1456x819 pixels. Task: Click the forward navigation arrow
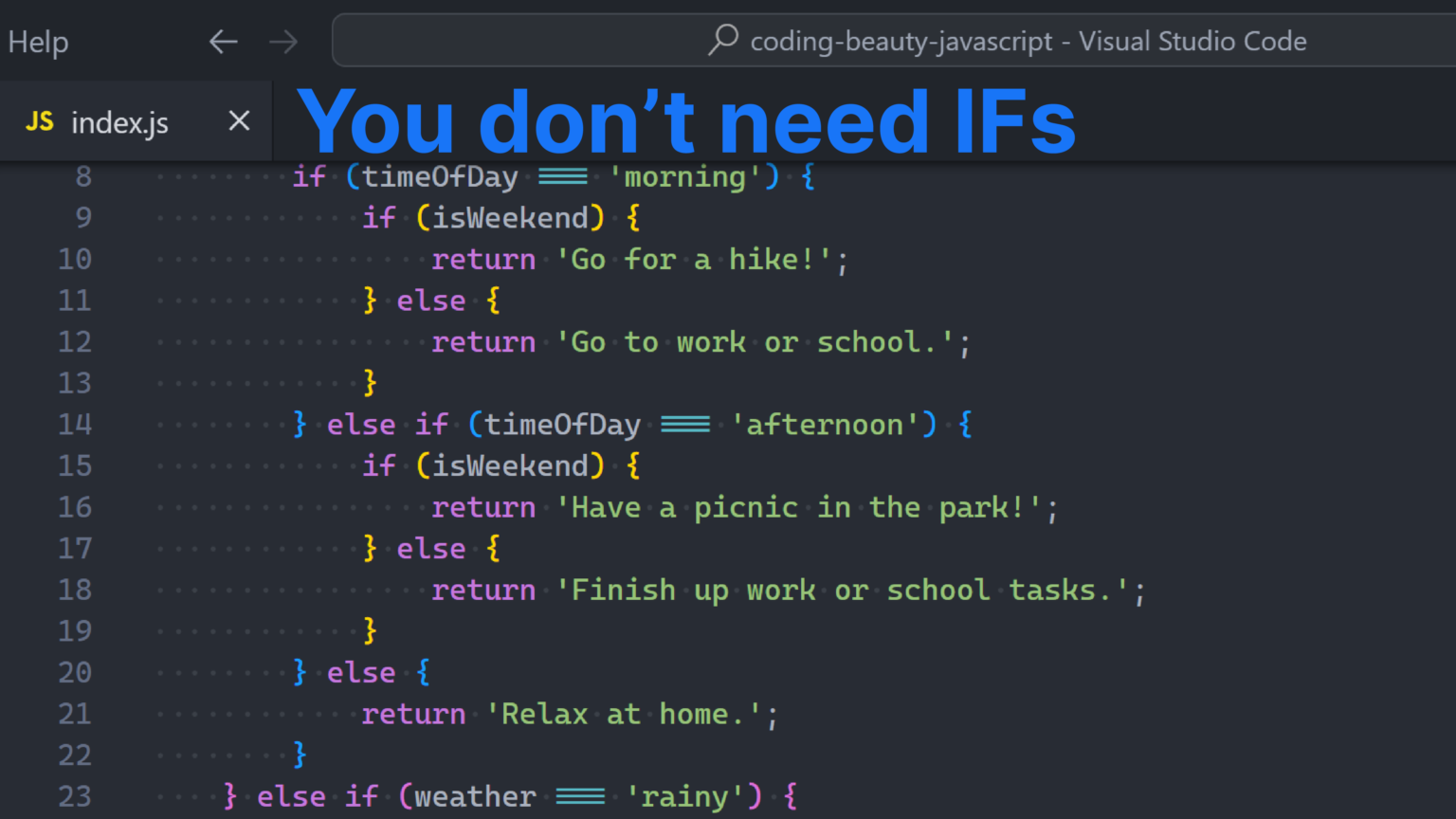point(282,41)
